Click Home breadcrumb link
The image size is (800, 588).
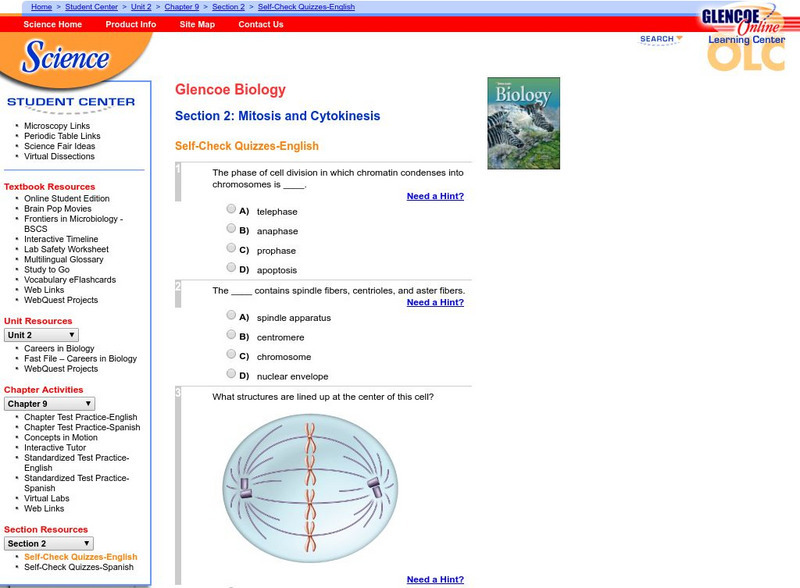[x=41, y=7]
